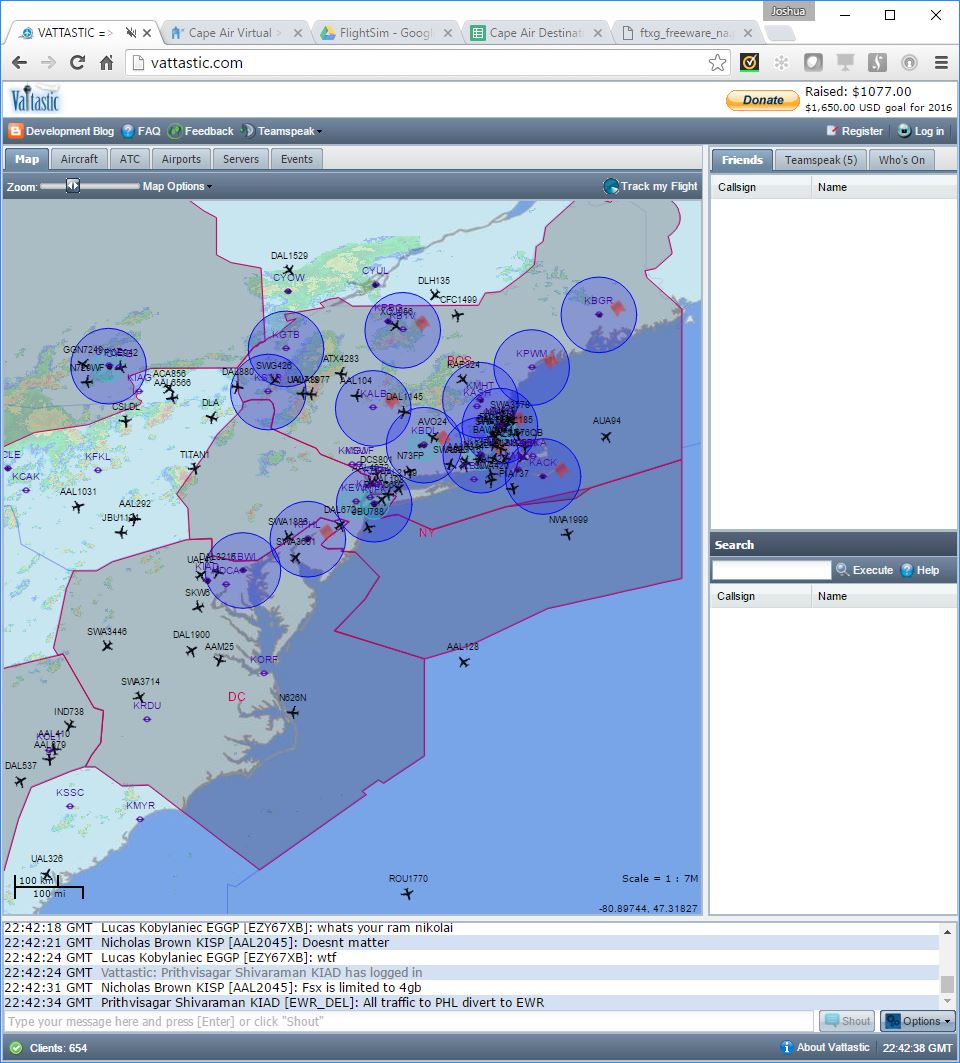The height and width of the screenshot is (1063, 960).
Task: Open search Help question mark icon
Action: click(907, 570)
